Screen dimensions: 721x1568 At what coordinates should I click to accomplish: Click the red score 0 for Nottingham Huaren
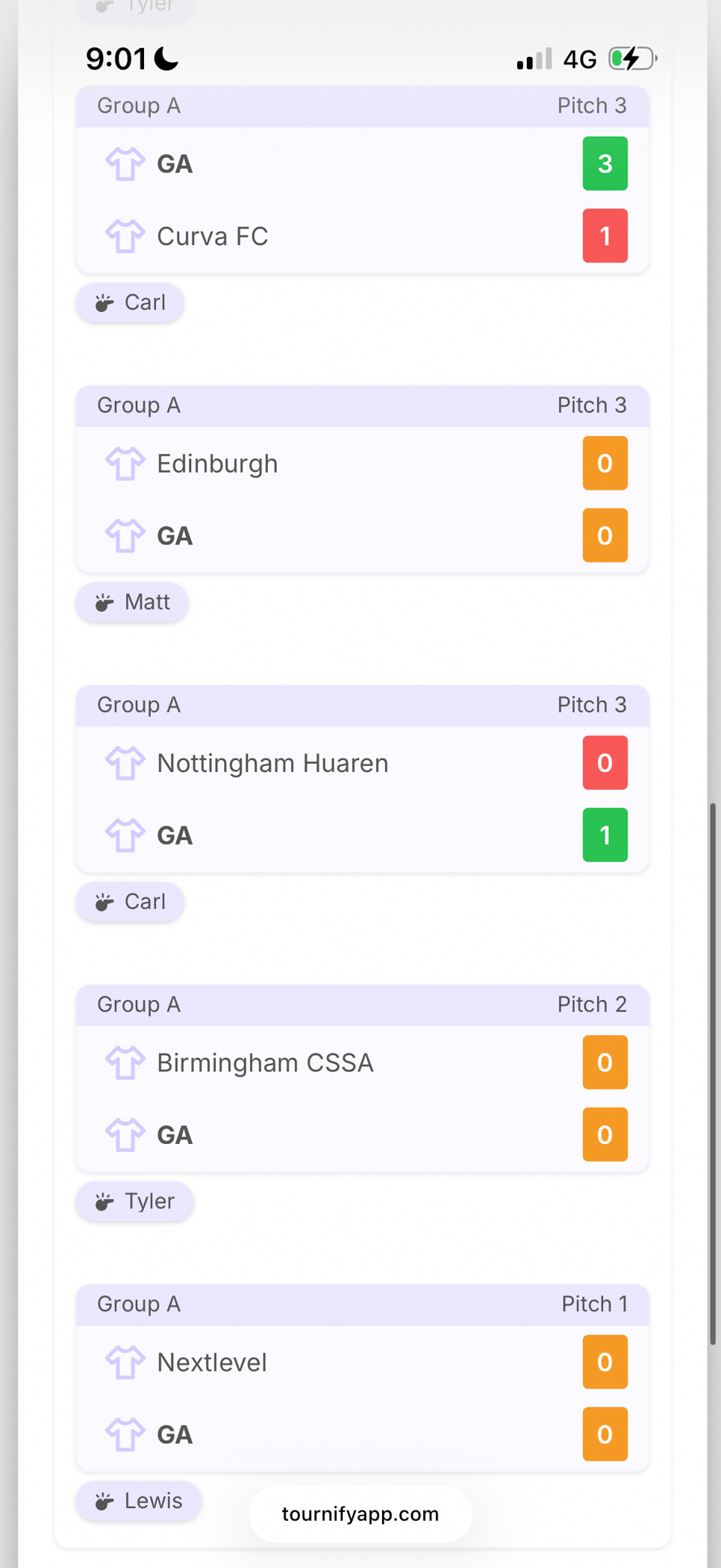pos(605,762)
